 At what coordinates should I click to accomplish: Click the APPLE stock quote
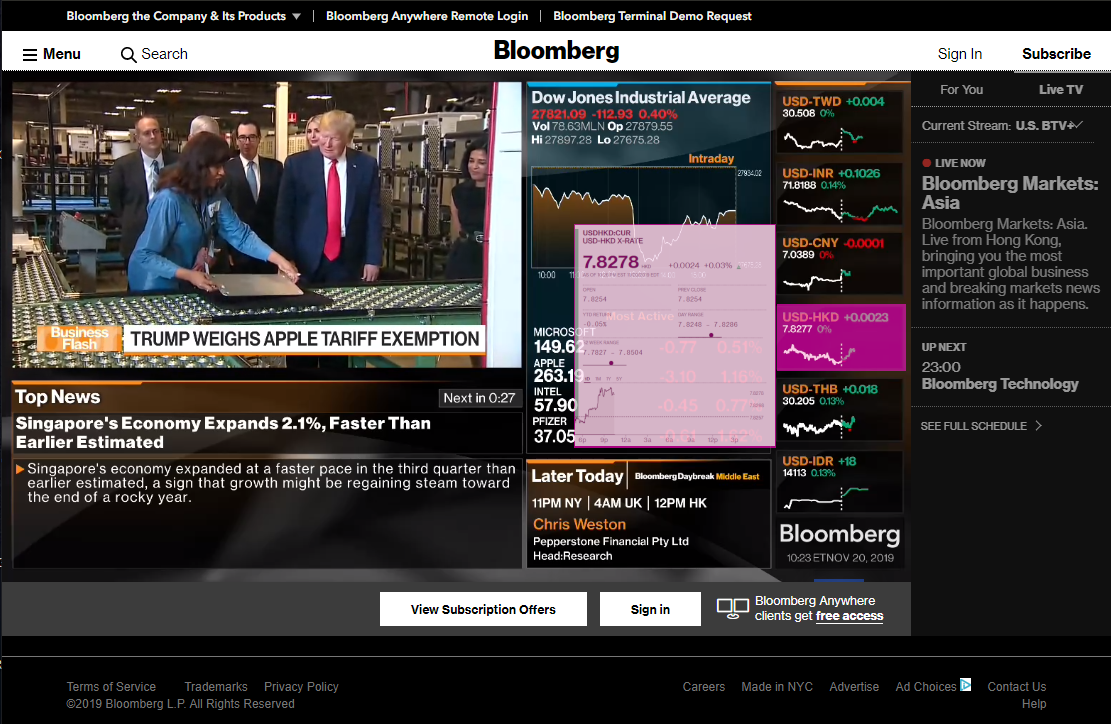pos(558,371)
